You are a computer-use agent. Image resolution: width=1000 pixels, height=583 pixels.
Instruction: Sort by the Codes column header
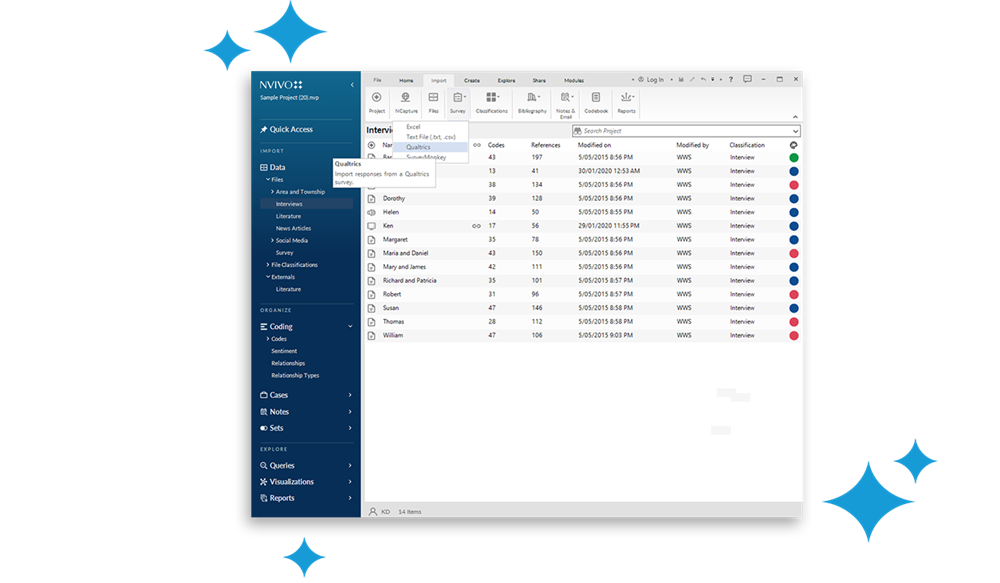tap(496, 145)
